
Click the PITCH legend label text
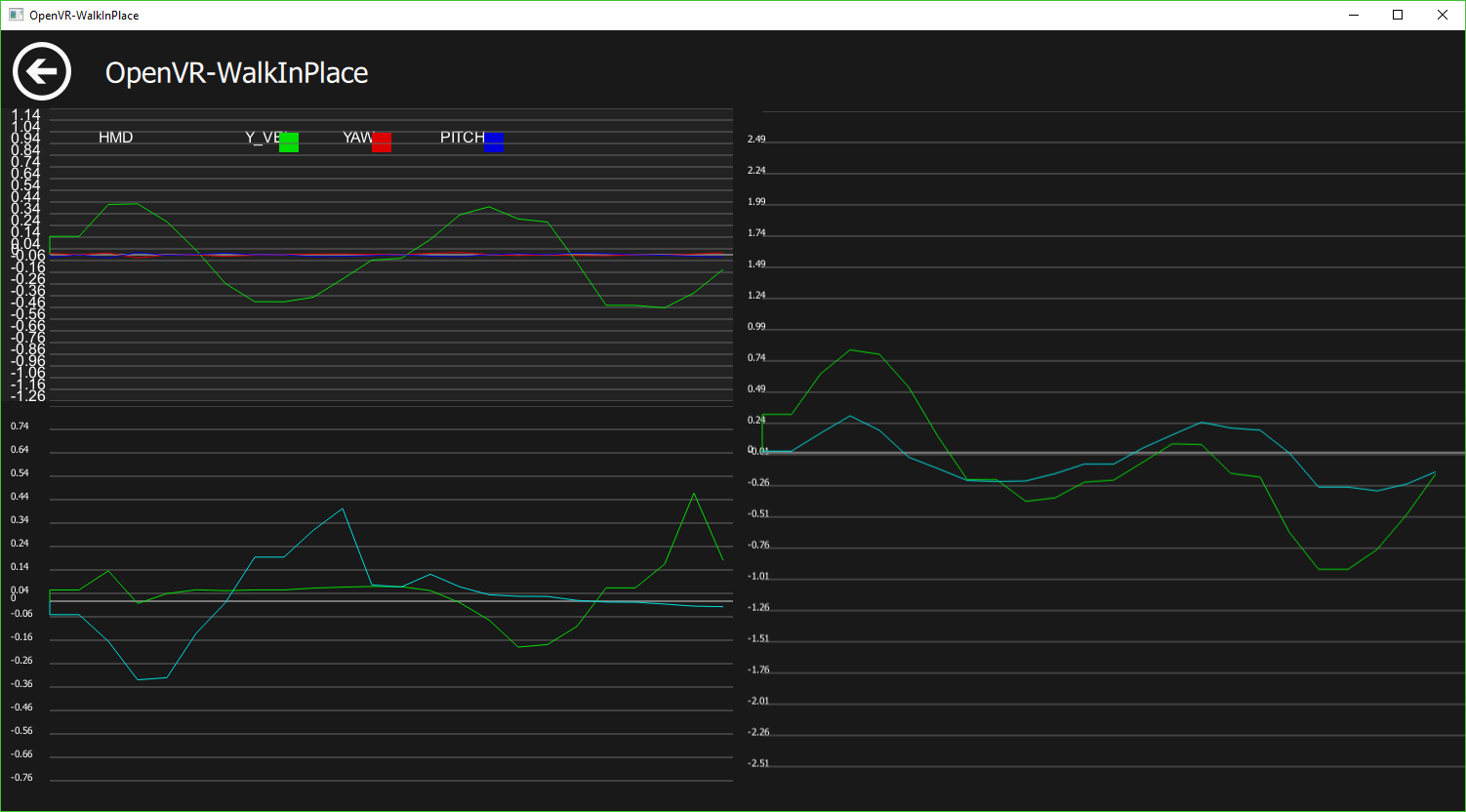(x=462, y=138)
